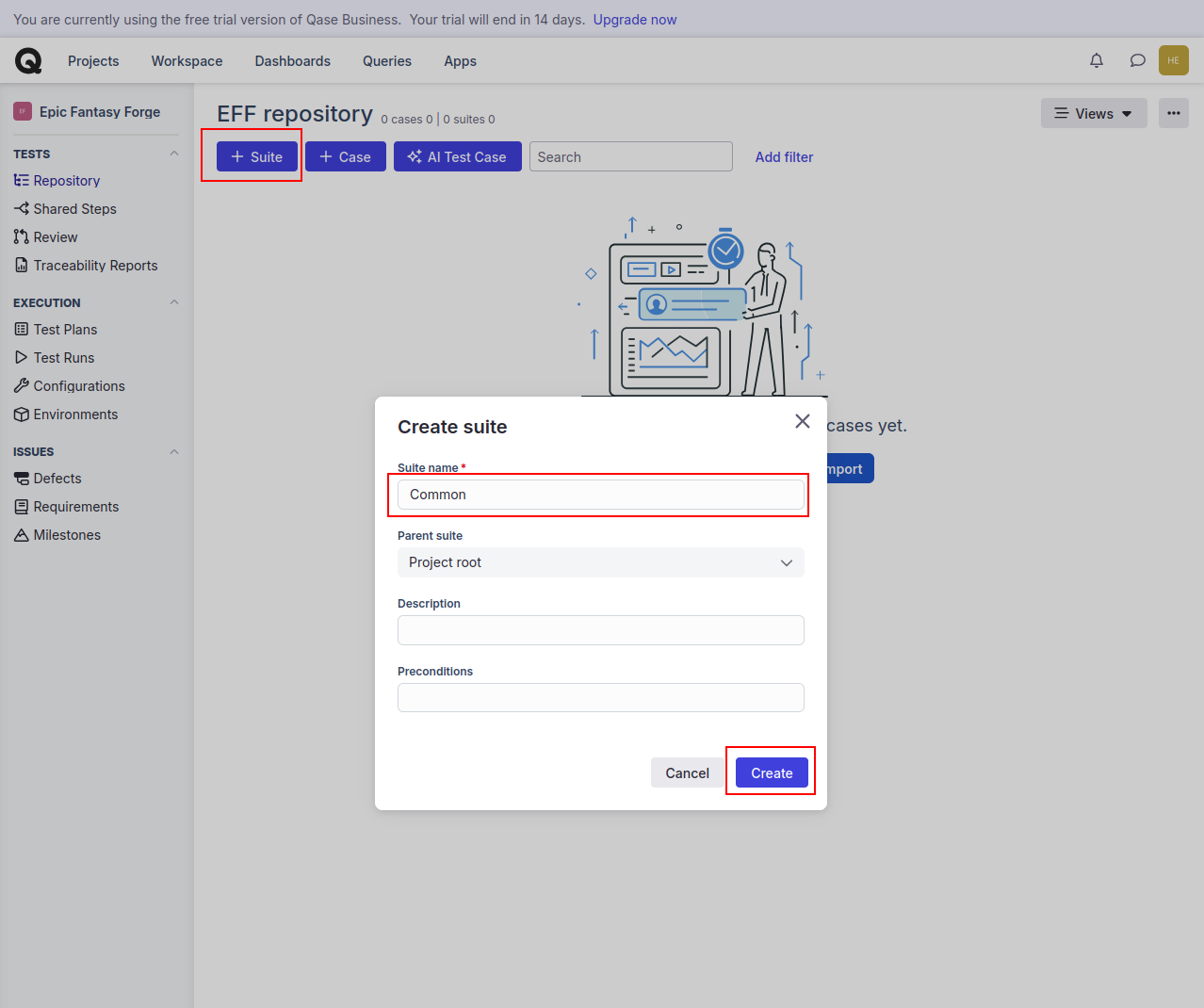Image resolution: width=1204 pixels, height=1008 pixels.
Task: Open the three-dots more options menu
Action: point(1174,113)
